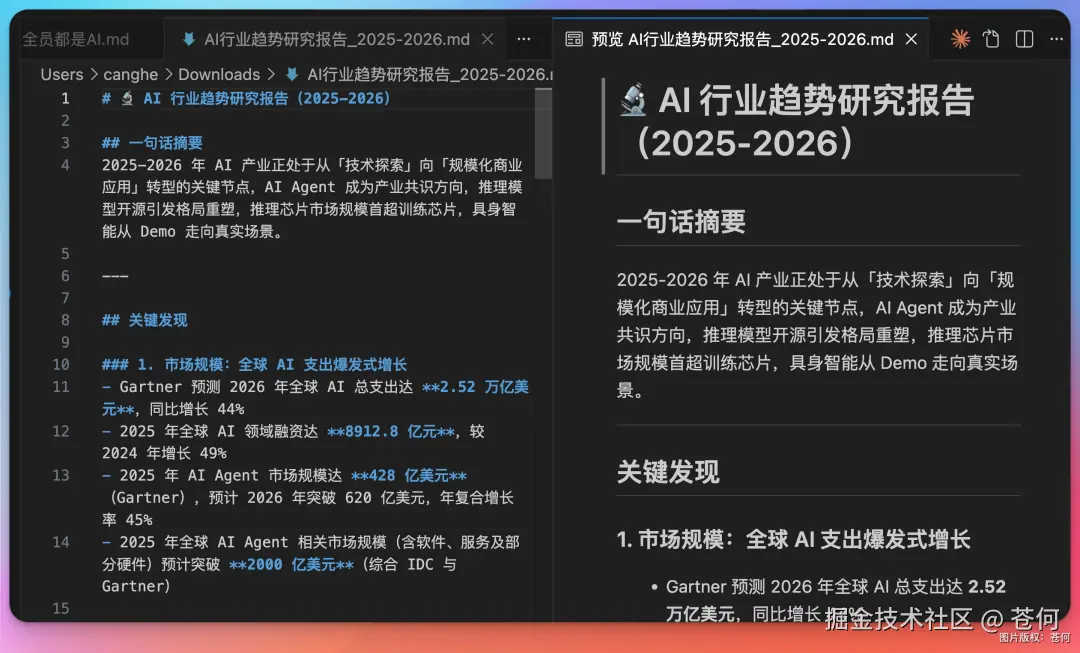Expand the Downloads breadcrumb dropdown
The image size is (1080, 653).
pyautogui.click(x=219, y=74)
